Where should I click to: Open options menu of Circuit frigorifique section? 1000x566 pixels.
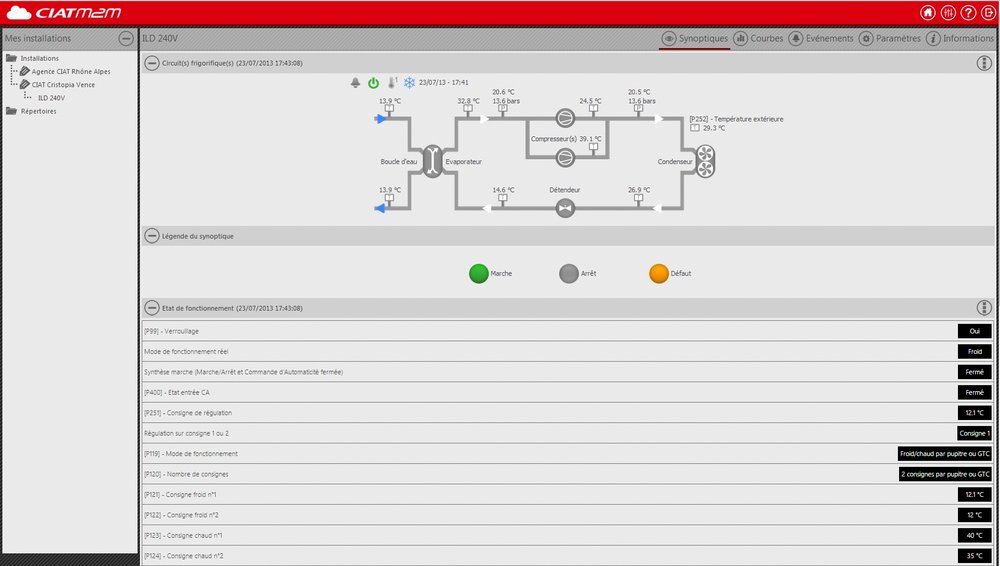[x=984, y=63]
